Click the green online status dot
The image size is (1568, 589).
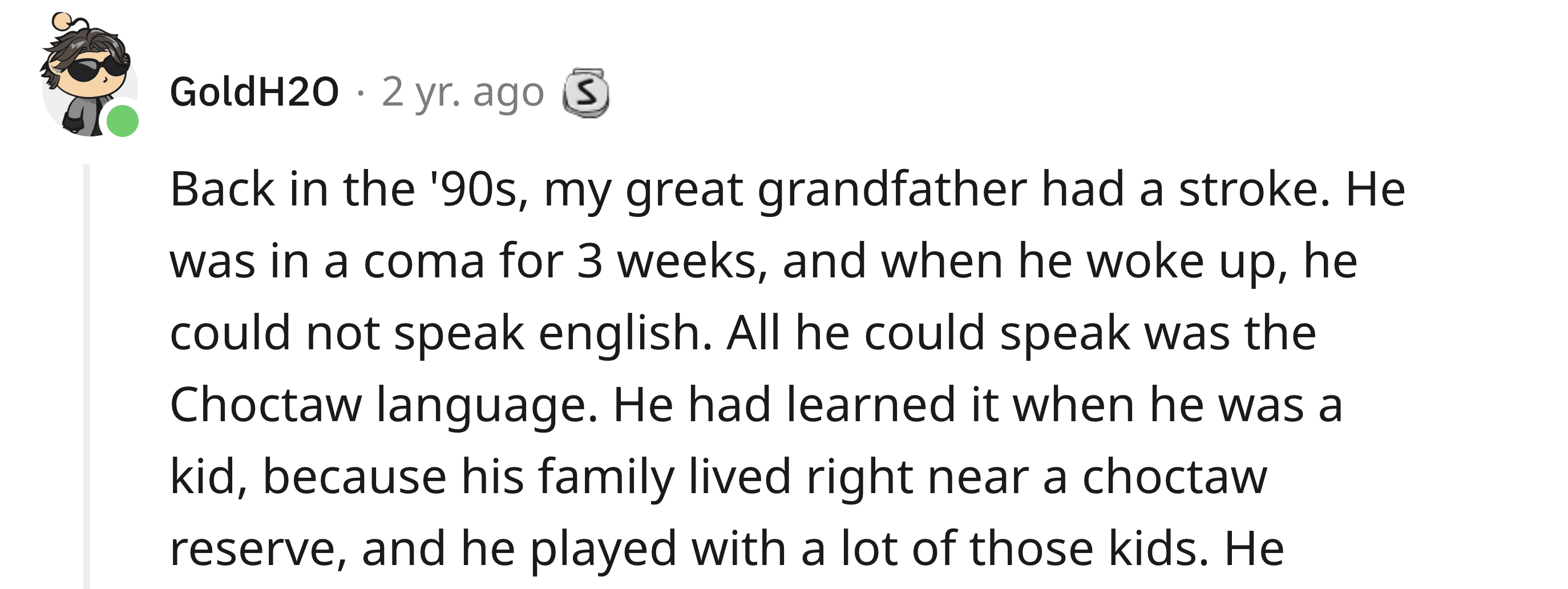[122, 120]
